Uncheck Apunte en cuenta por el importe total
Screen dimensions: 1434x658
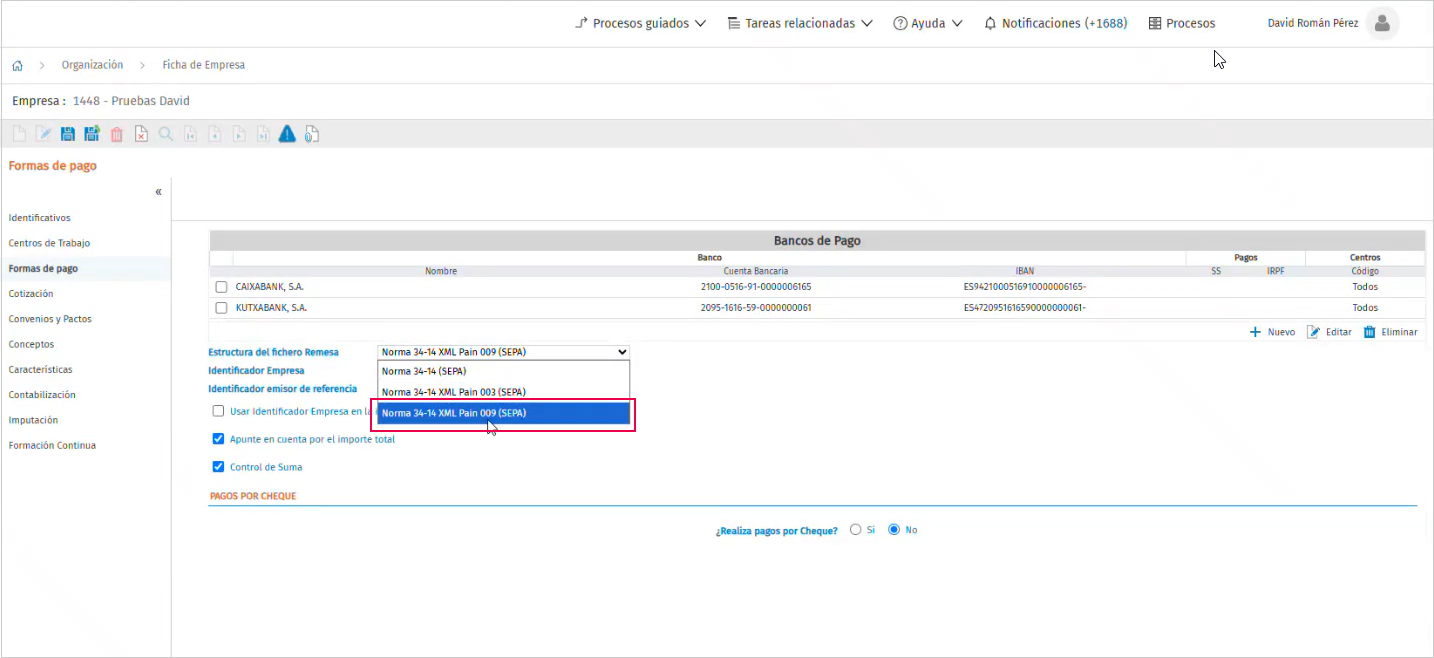point(218,439)
